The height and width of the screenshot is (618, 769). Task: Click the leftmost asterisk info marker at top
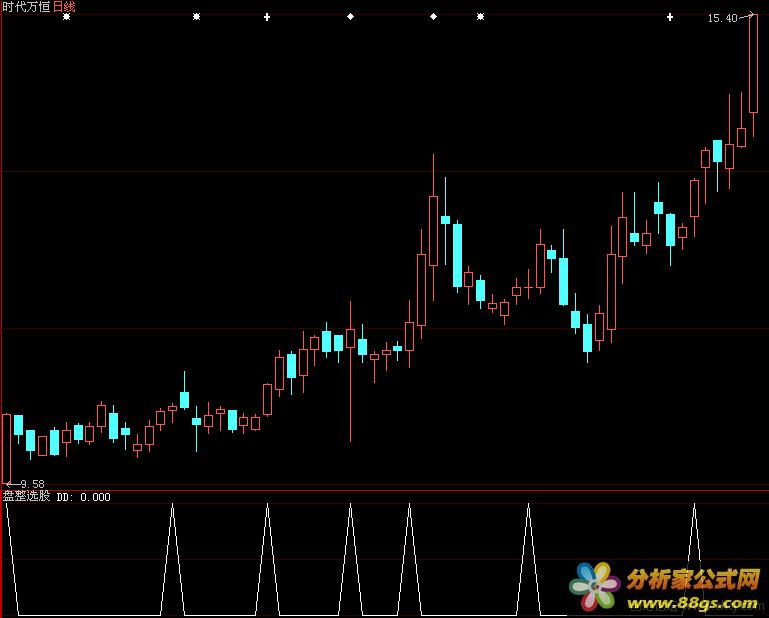coord(67,17)
